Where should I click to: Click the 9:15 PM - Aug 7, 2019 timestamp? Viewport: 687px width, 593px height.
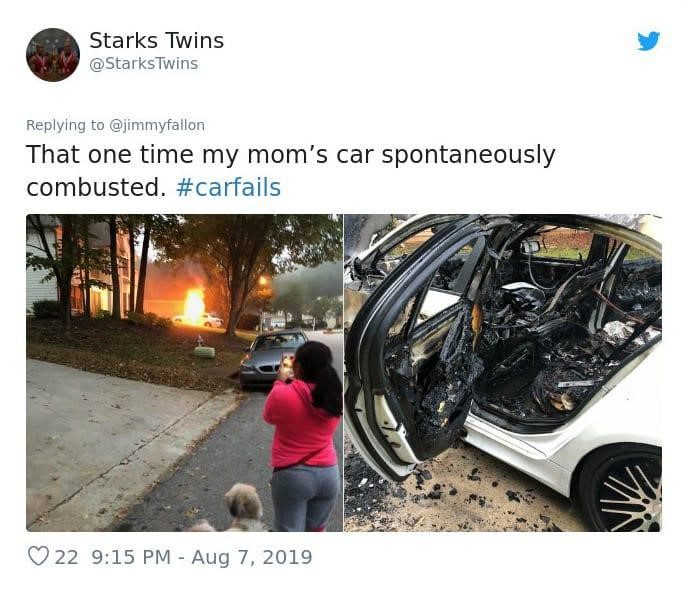(202, 557)
